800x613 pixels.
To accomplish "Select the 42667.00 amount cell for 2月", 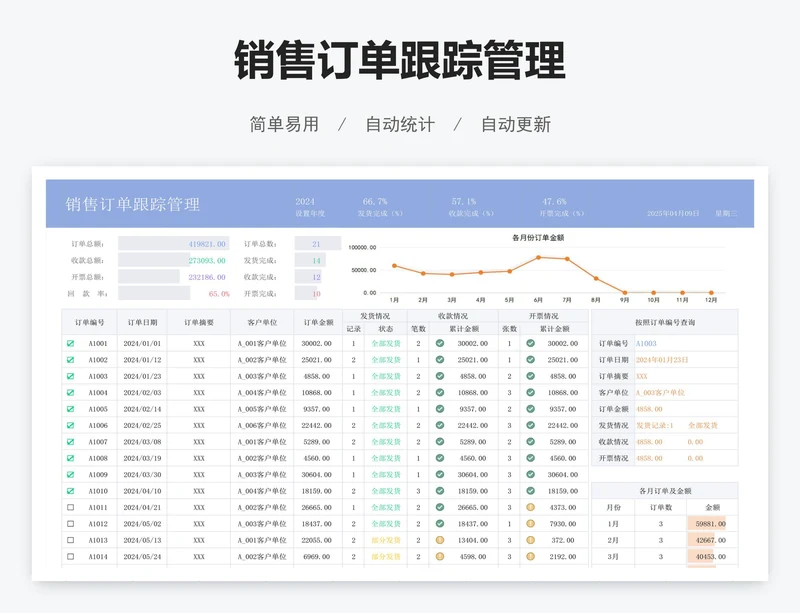I will coord(712,540).
